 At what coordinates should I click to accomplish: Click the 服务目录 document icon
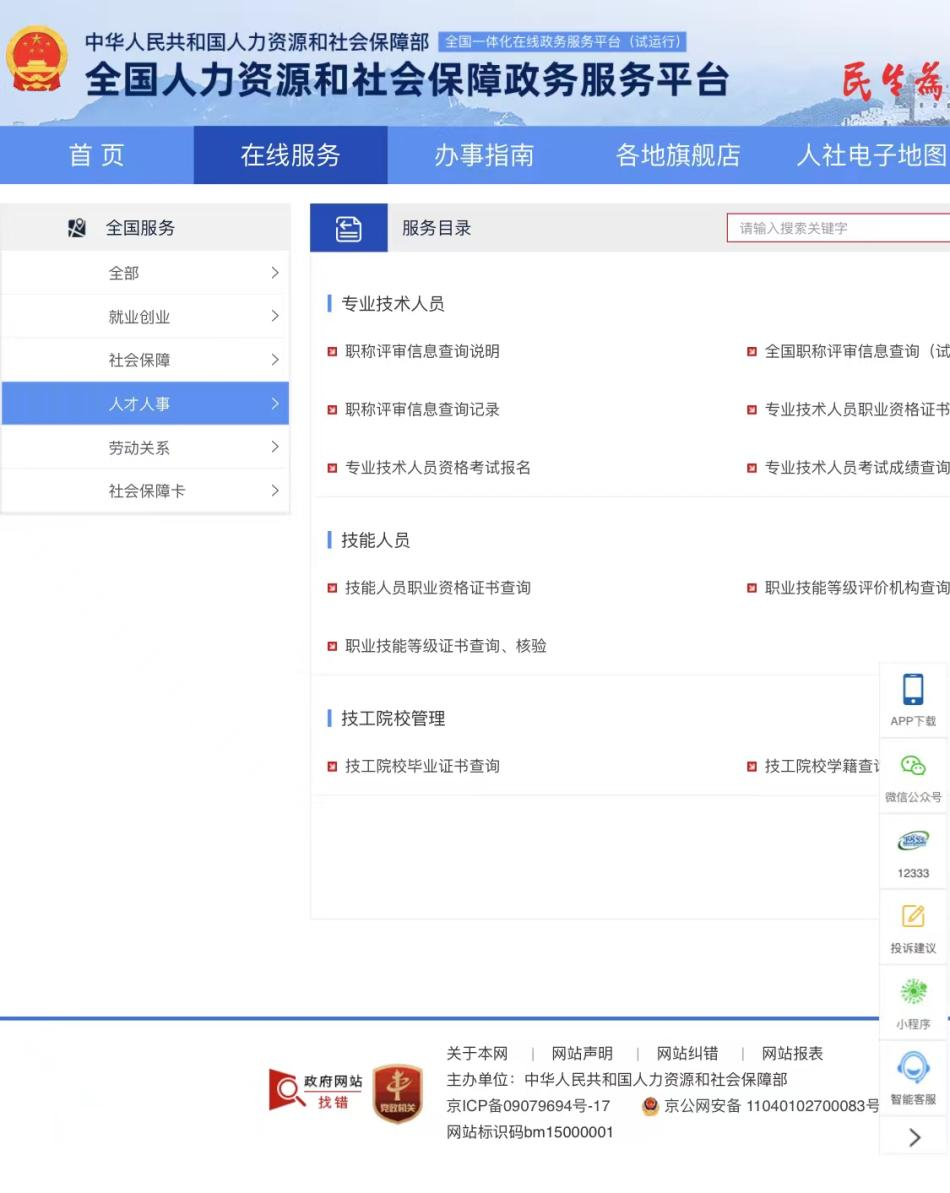click(x=350, y=227)
